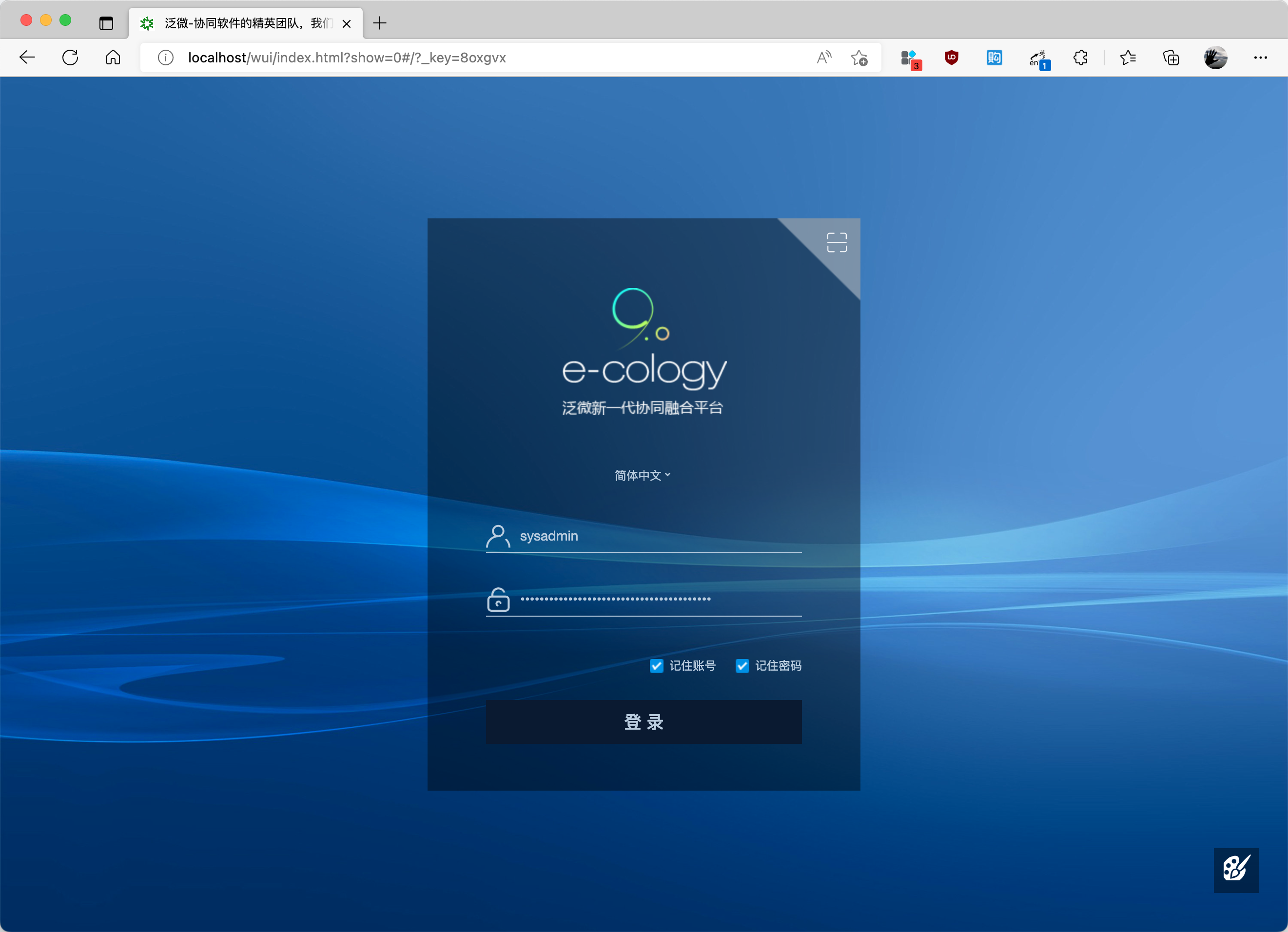Open the uBlock Origin shield extension
This screenshot has width=1288, height=932.
pyautogui.click(x=952, y=58)
